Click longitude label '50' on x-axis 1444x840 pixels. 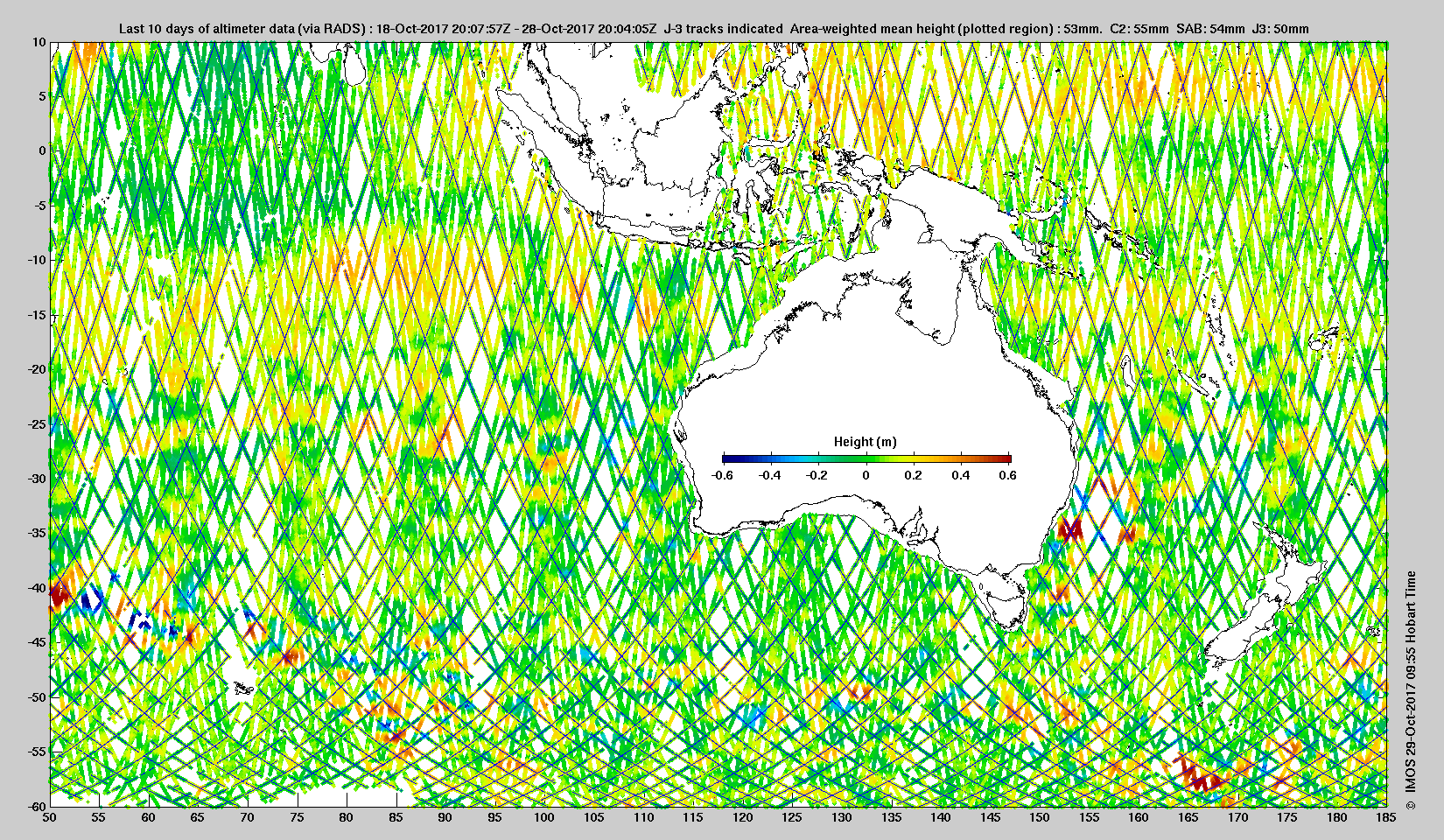(50, 817)
